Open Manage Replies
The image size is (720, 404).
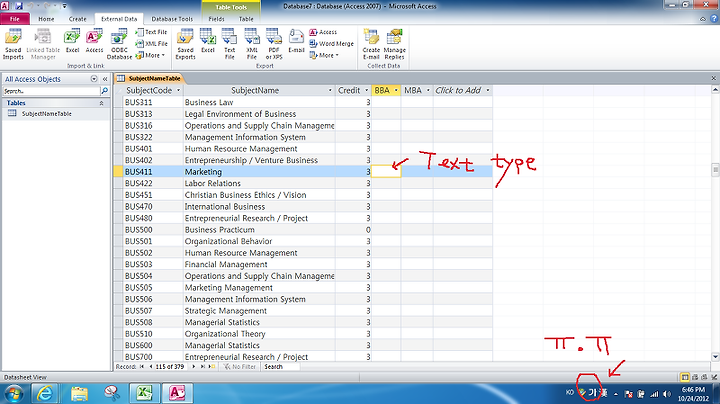[x=394, y=44]
